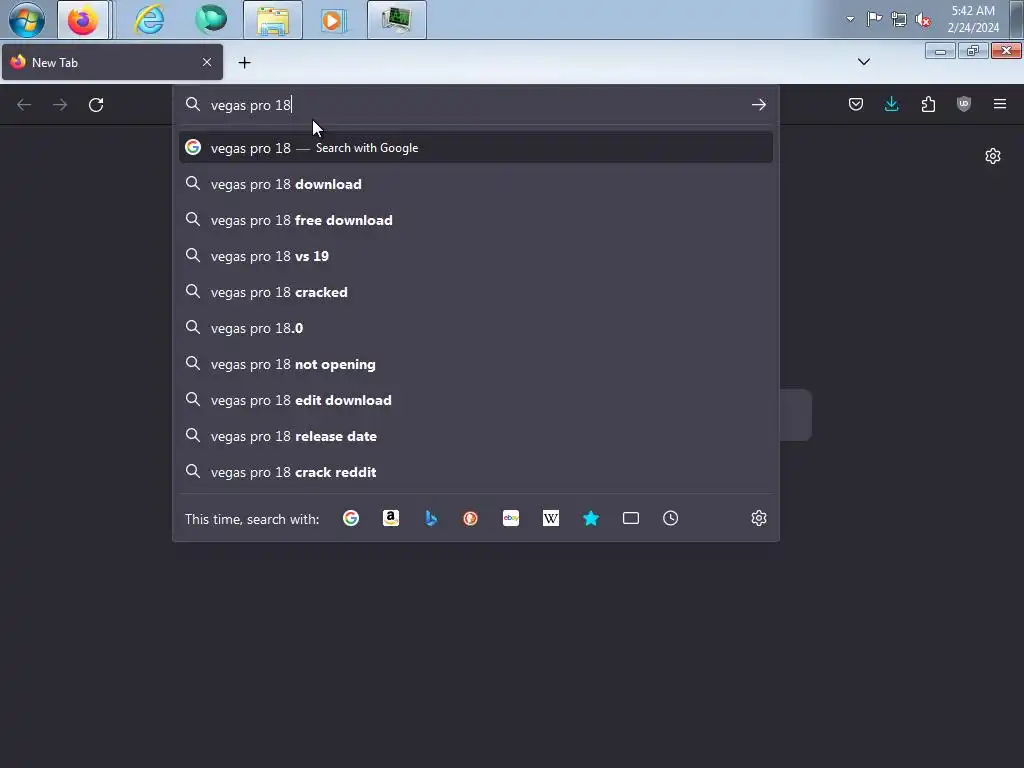Select suggestion 'vegas pro 18 not opening'
This screenshot has width=1024, height=768.
[475, 364]
